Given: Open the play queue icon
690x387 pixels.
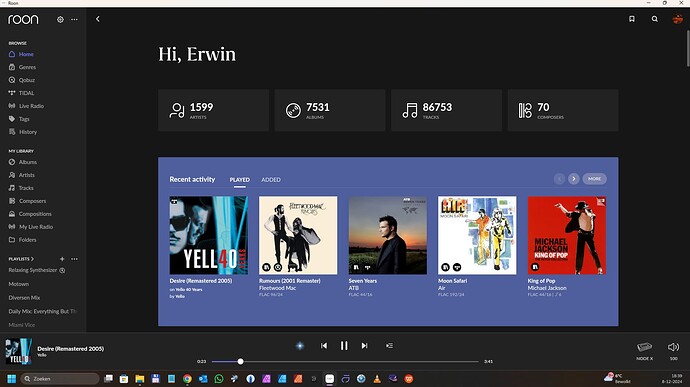Looking at the screenshot, I should [x=389, y=346].
